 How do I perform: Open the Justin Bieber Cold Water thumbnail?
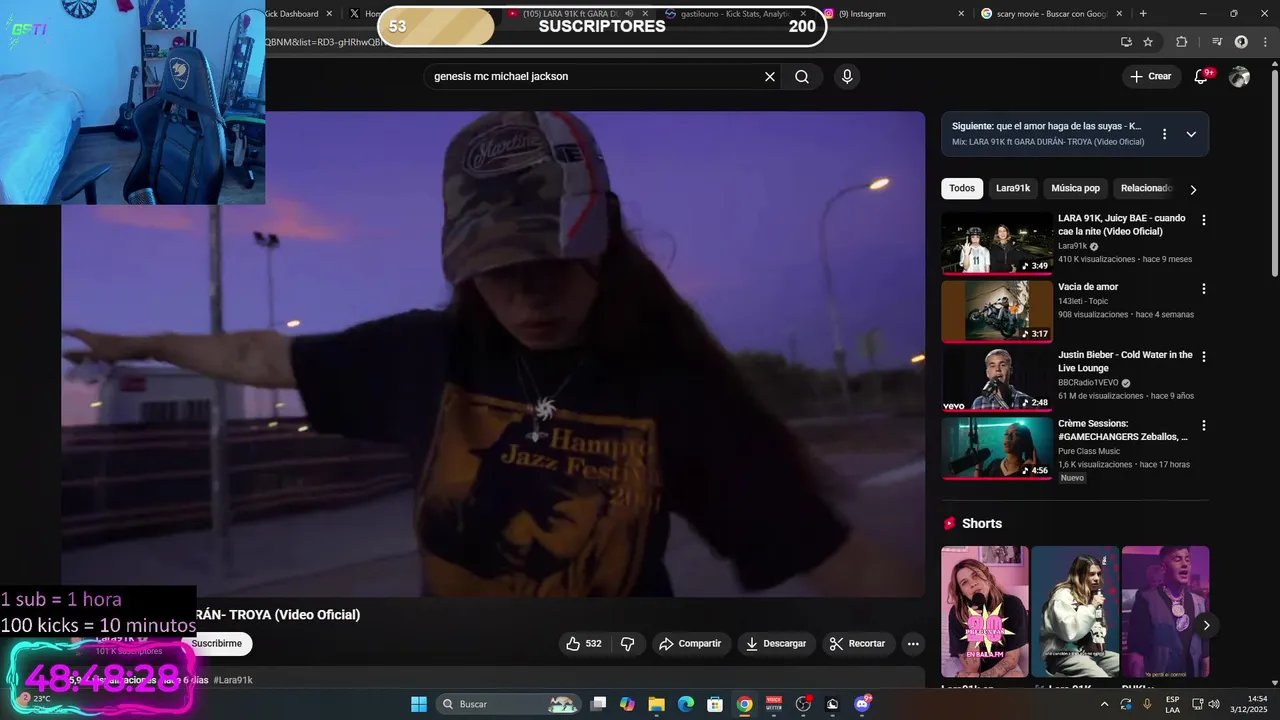pos(997,380)
